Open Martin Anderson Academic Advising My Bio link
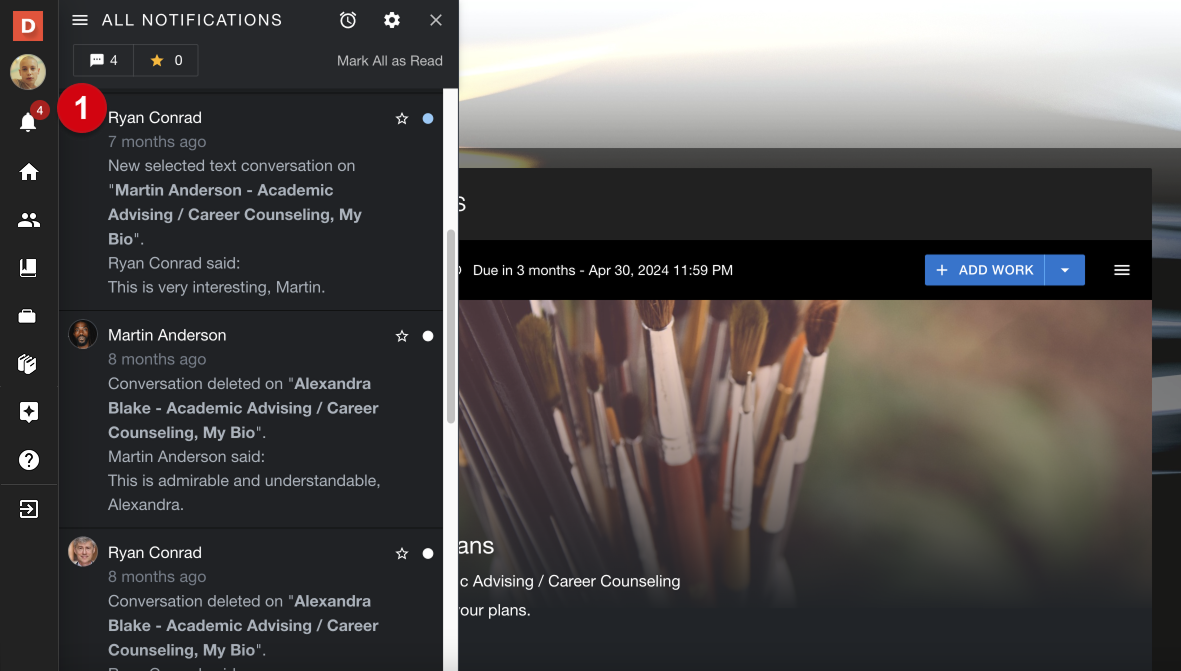The height and width of the screenshot is (671, 1181). click(x=234, y=215)
